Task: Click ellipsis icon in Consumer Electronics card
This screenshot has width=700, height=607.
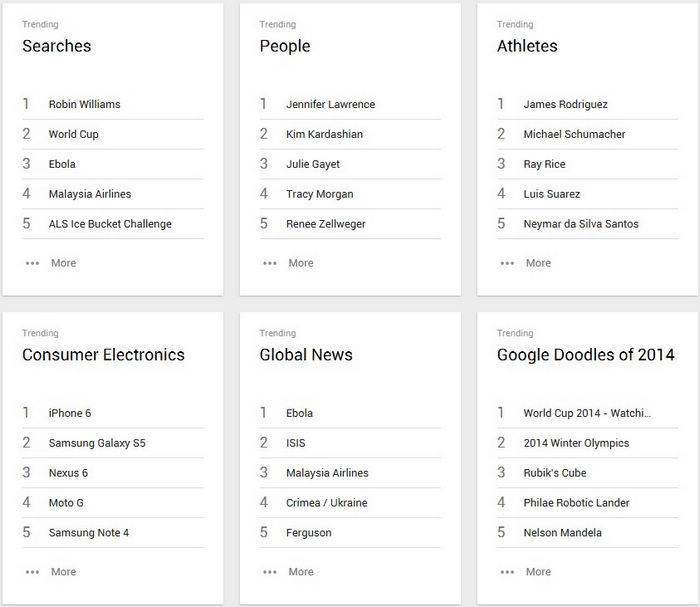Action: point(33,572)
